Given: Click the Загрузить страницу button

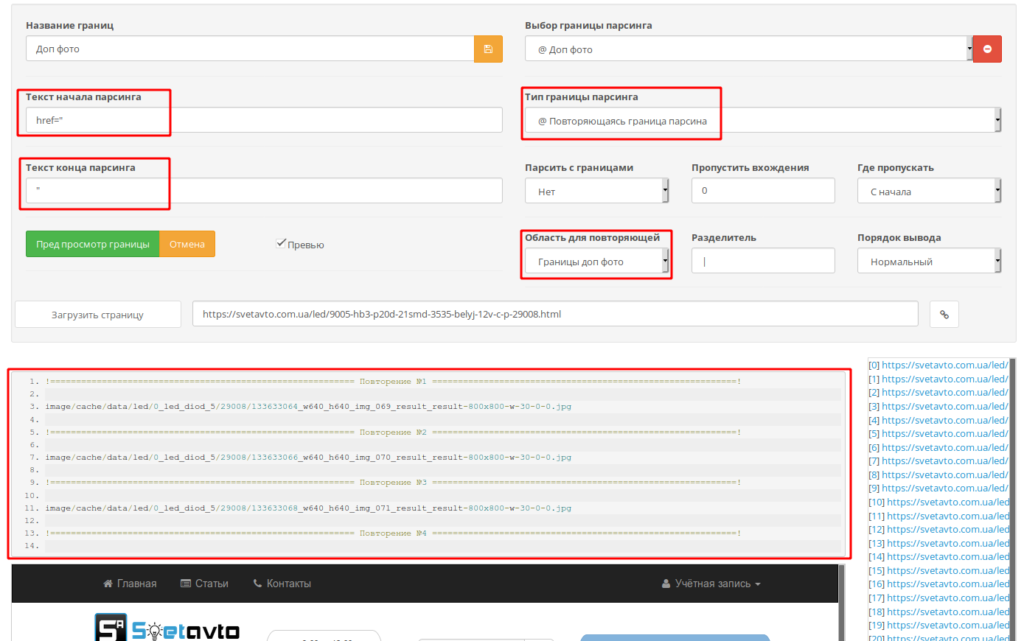Looking at the screenshot, I should [x=98, y=315].
